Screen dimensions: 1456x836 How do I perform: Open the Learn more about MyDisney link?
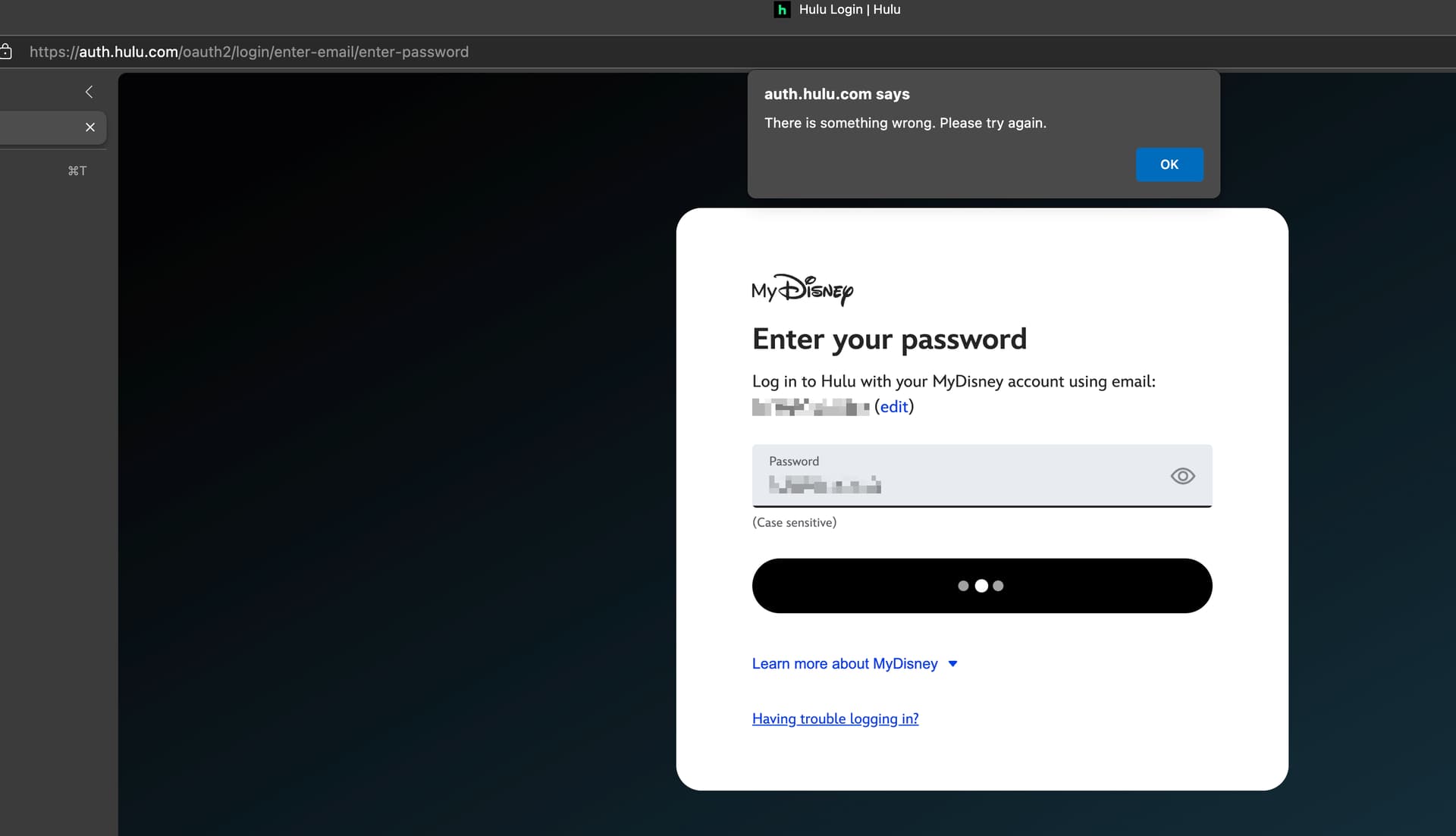click(845, 664)
